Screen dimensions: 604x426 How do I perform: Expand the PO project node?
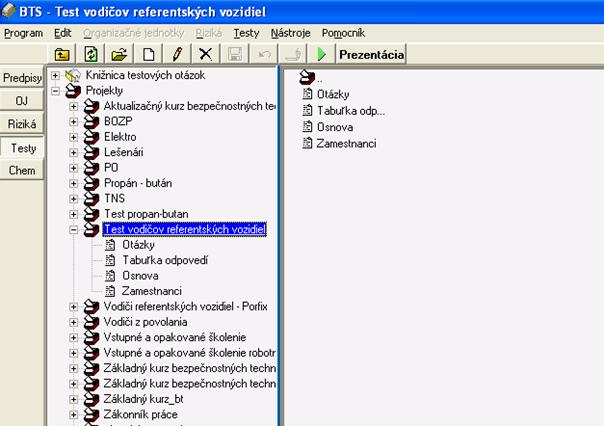pyautogui.click(x=73, y=168)
